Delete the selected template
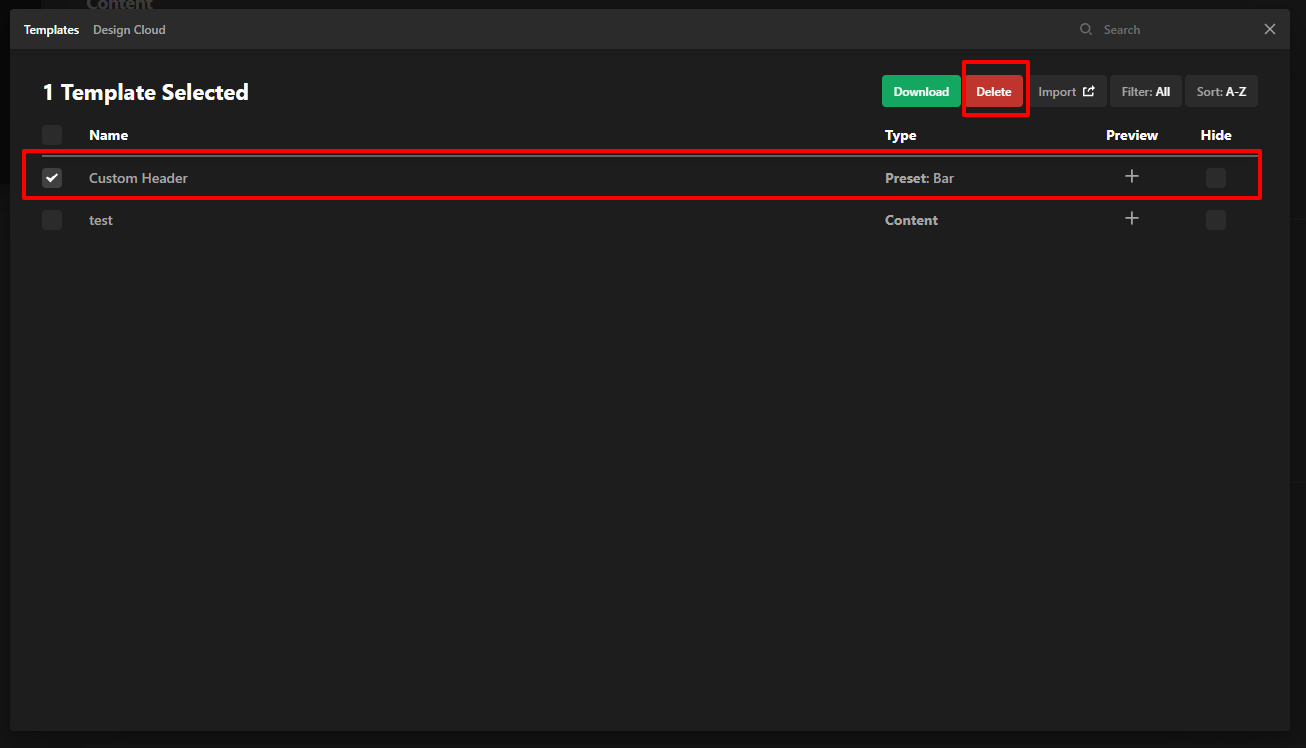This screenshot has width=1306, height=748. click(994, 91)
